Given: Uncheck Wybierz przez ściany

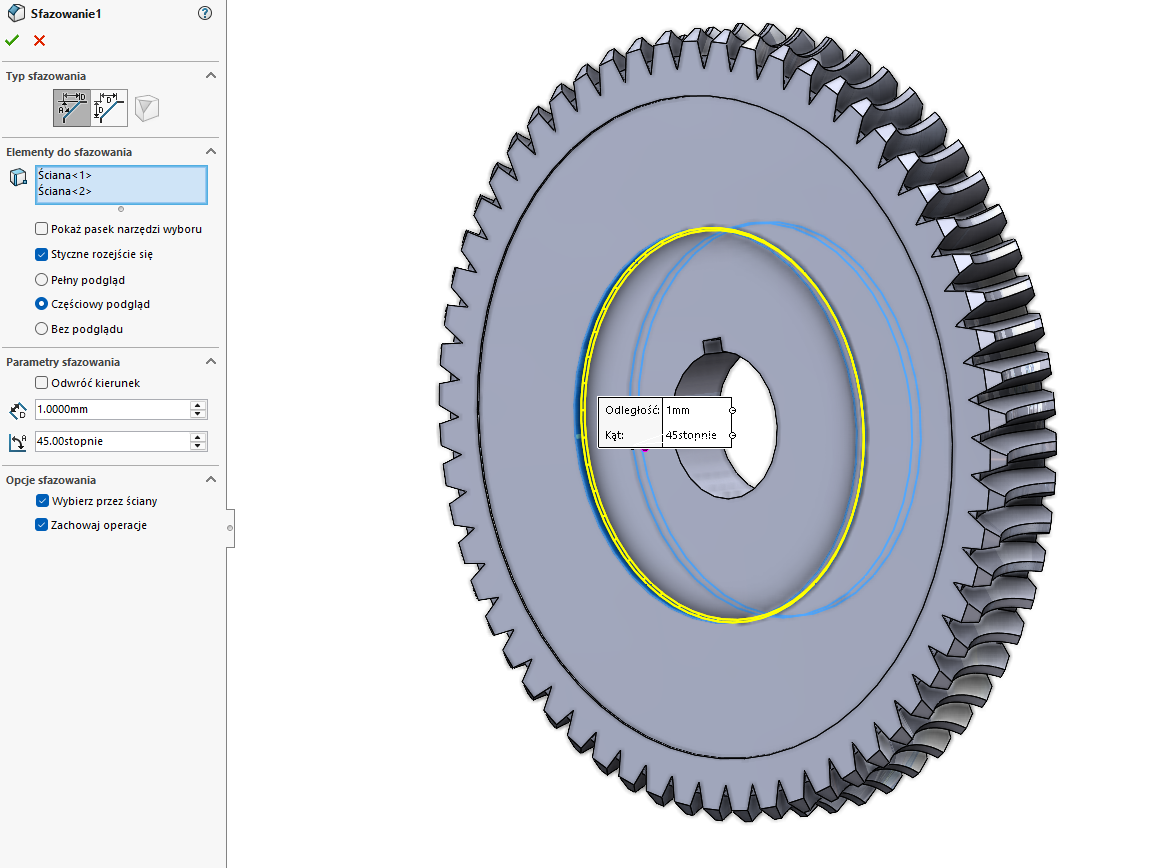Looking at the screenshot, I should pos(42,501).
